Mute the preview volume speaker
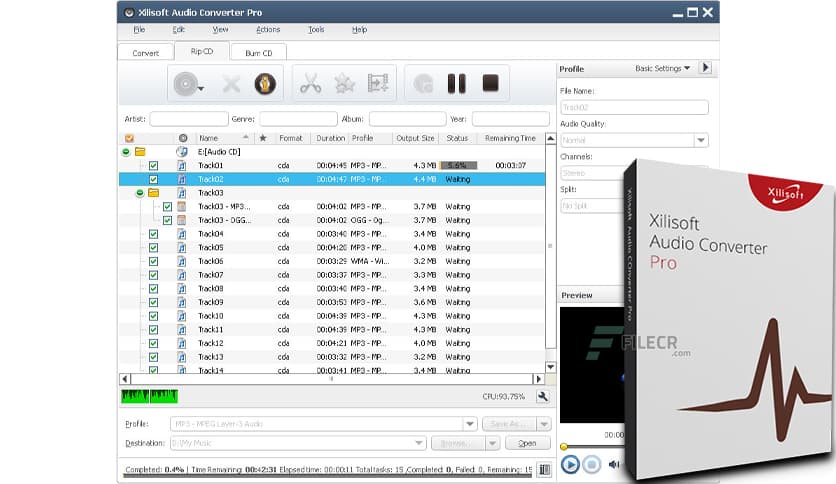 click(x=614, y=465)
